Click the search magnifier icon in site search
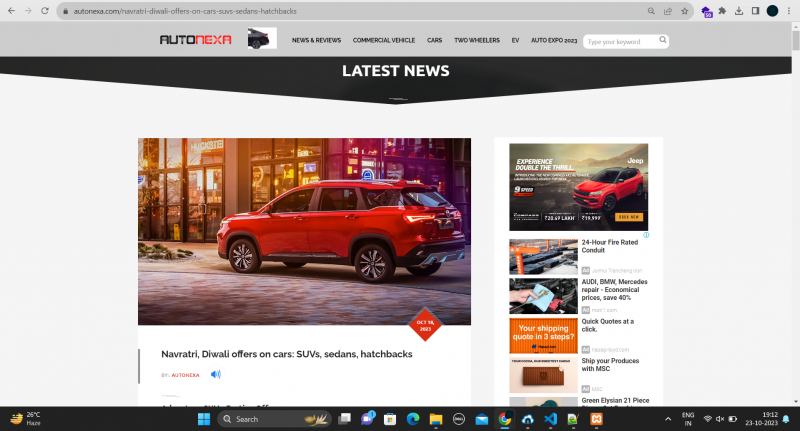800x431 pixels. (661, 41)
